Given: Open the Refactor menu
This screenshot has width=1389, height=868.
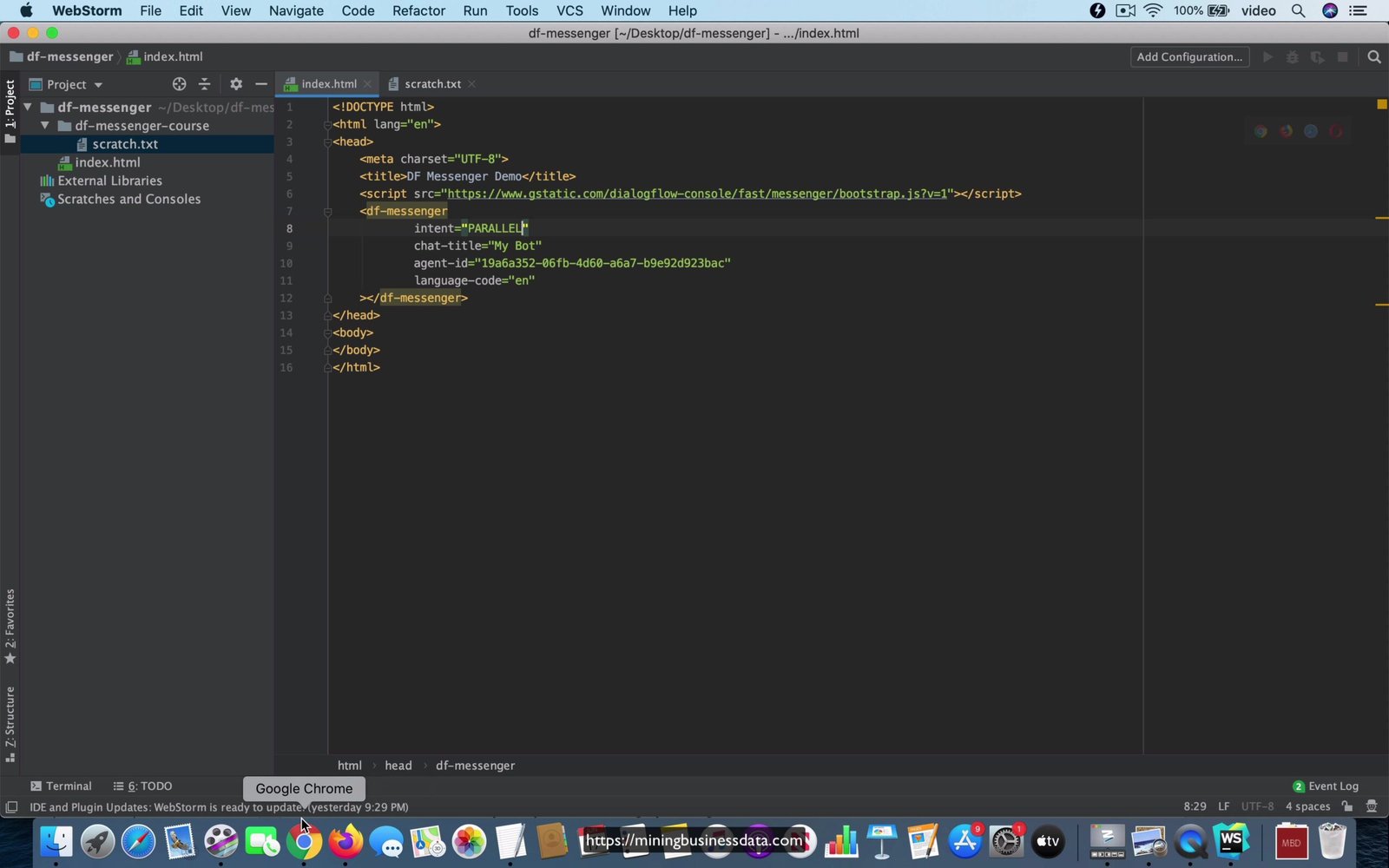Looking at the screenshot, I should click(x=418, y=10).
